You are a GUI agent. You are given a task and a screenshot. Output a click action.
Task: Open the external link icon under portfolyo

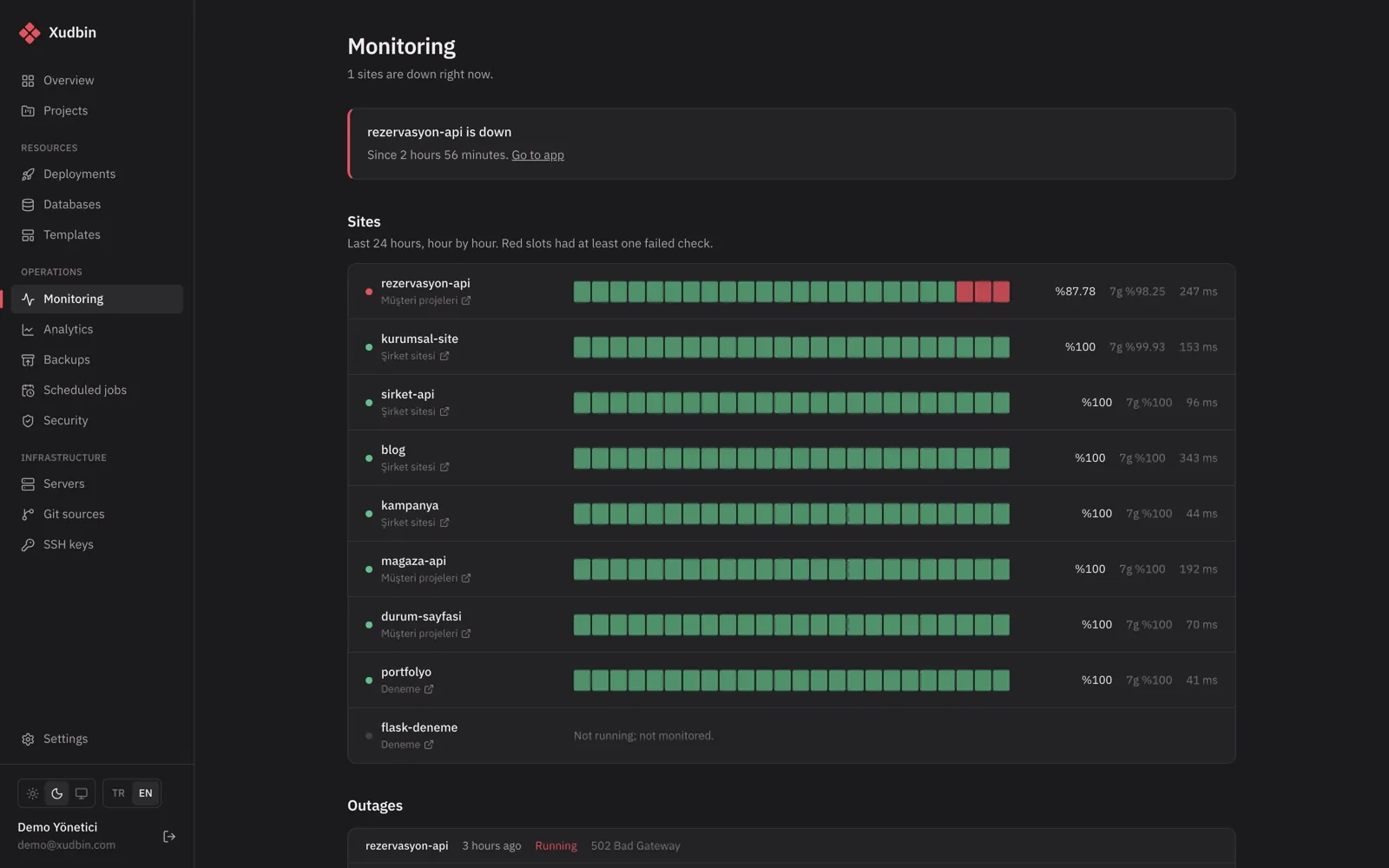pos(429,690)
